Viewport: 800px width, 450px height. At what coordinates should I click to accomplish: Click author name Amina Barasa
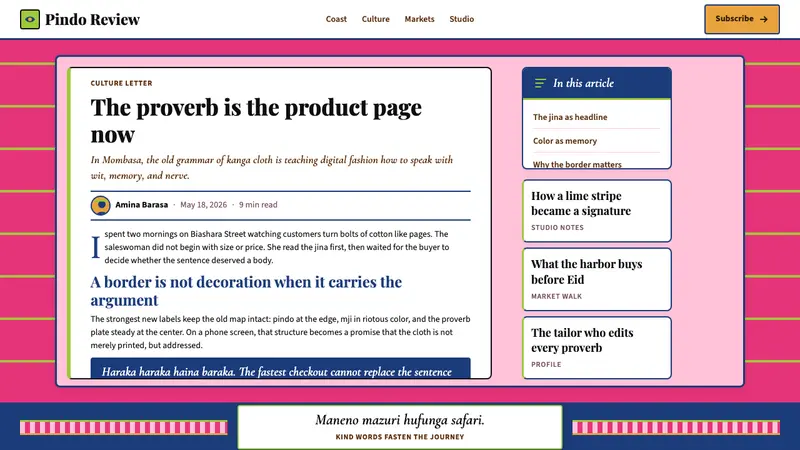[x=141, y=205]
